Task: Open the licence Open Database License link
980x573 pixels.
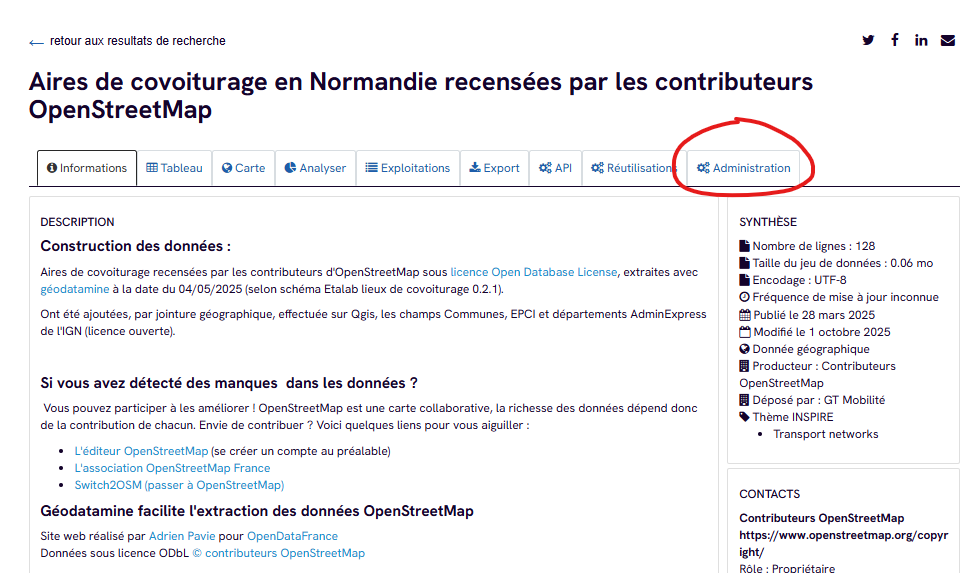Action: pyautogui.click(x=533, y=272)
